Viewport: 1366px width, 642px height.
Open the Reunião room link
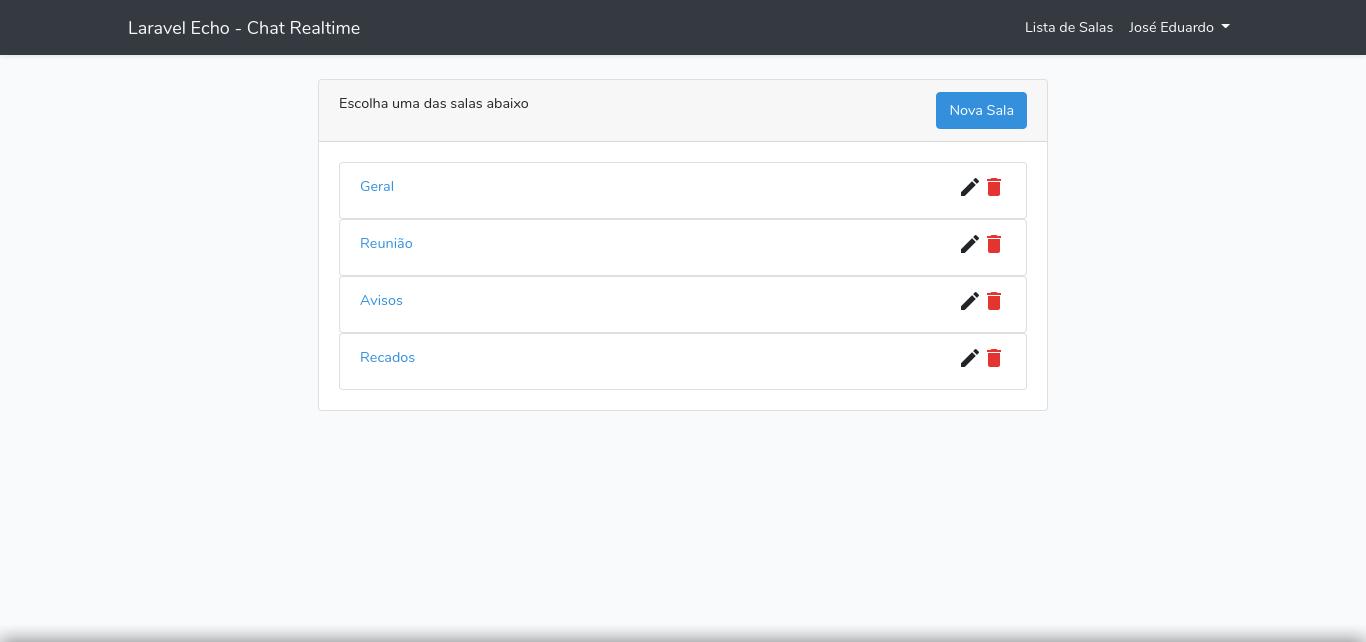pos(386,243)
